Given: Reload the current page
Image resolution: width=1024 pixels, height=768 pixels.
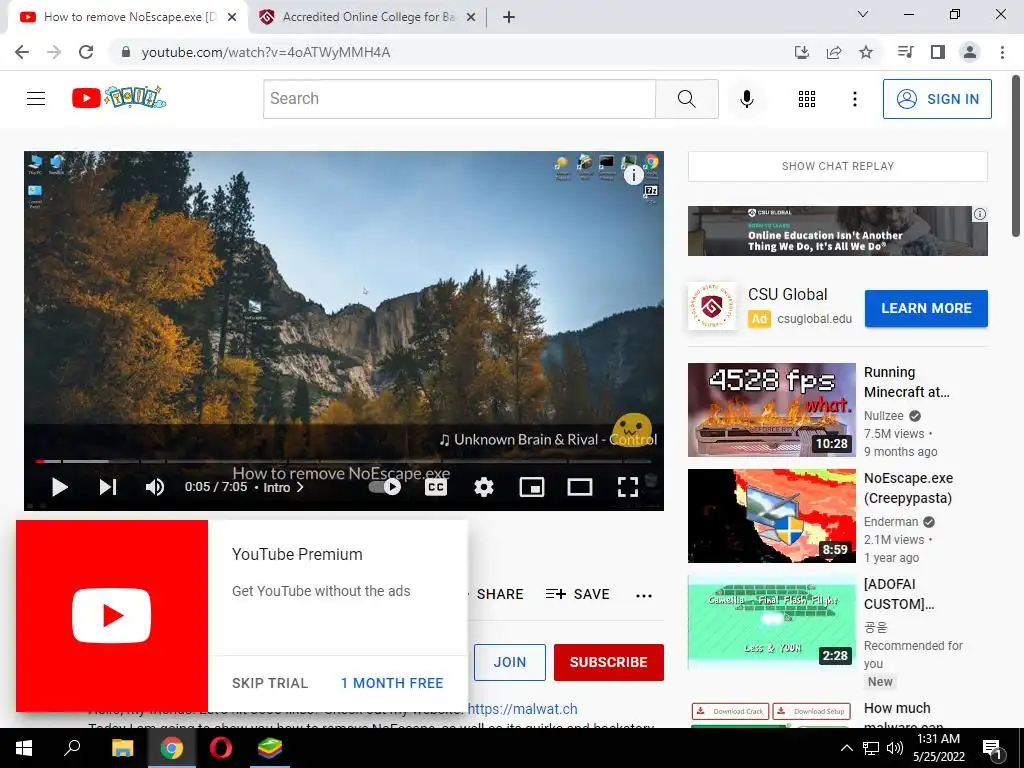Looking at the screenshot, I should click(86, 52).
